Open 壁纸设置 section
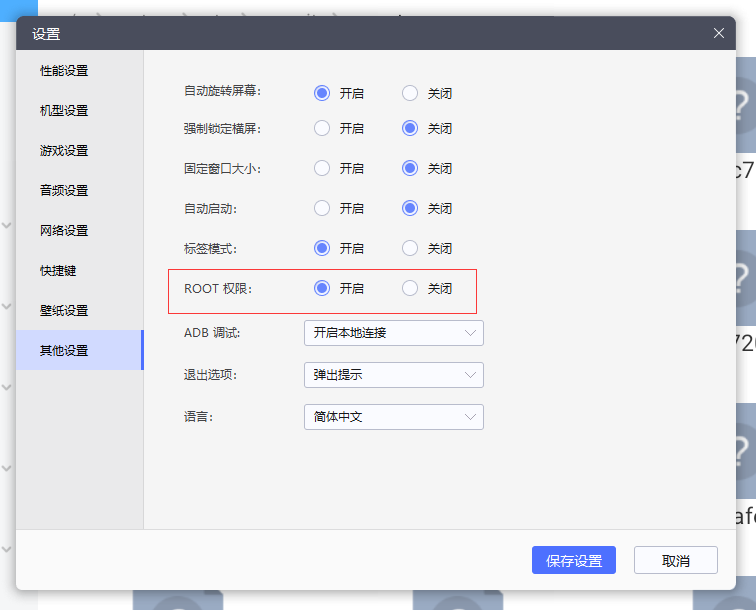The image size is (756, 610). [x=80, y=311]
